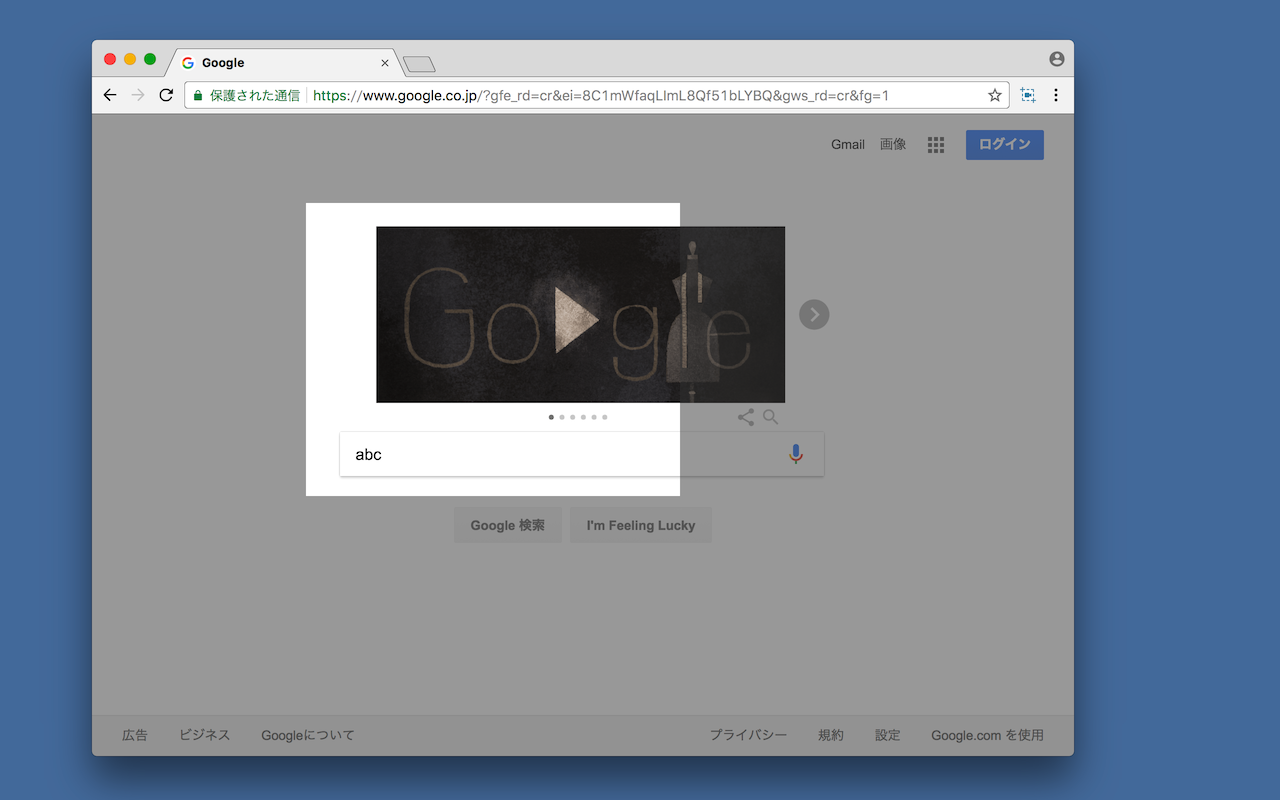Viewport: 1280px width, 800px height.
Task: Close the Google tab
Action: click(385, 63)
